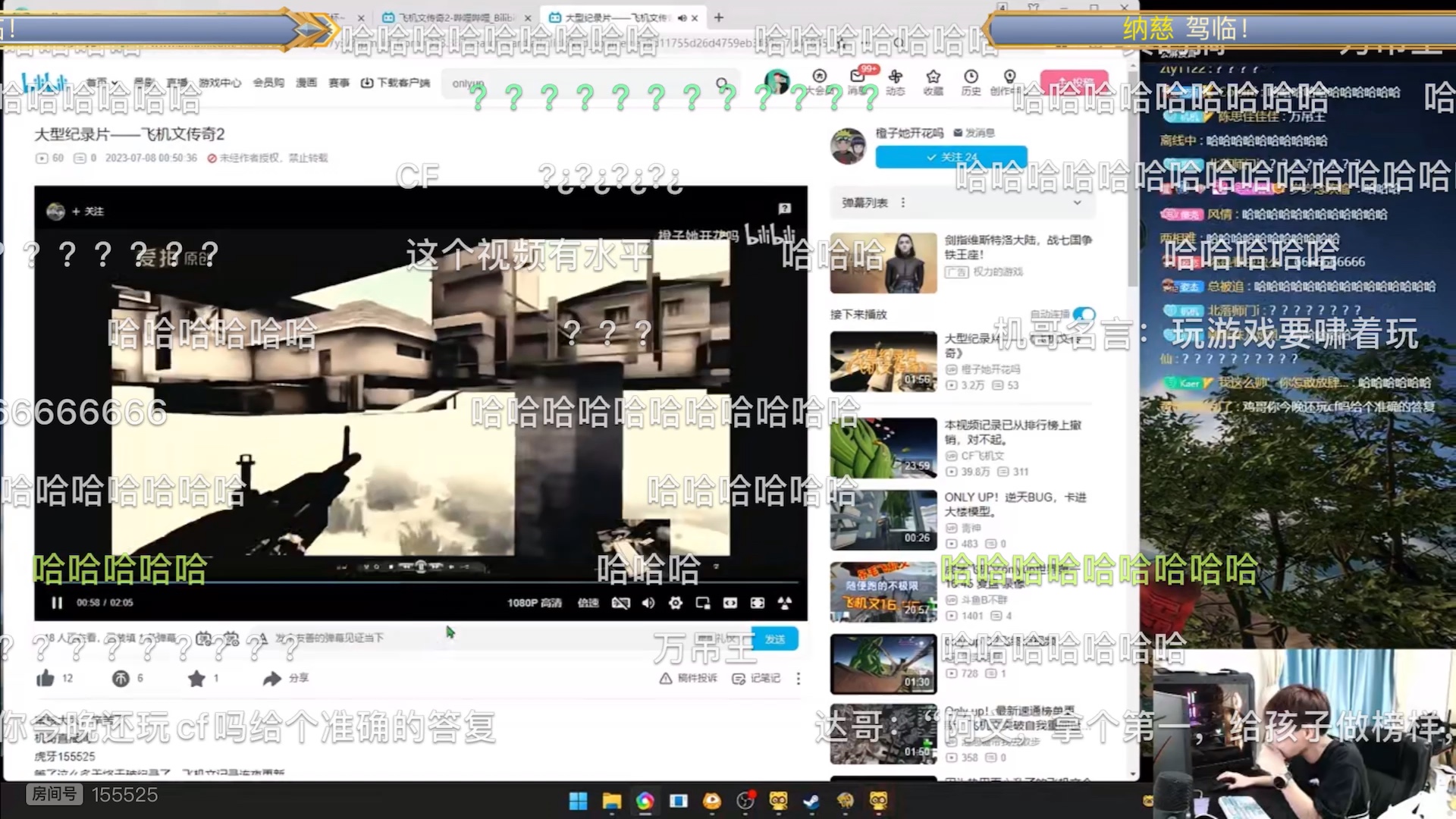
Task: Open the 01:56 recommended video thumbnail
Action: click(x=883, y=362)
